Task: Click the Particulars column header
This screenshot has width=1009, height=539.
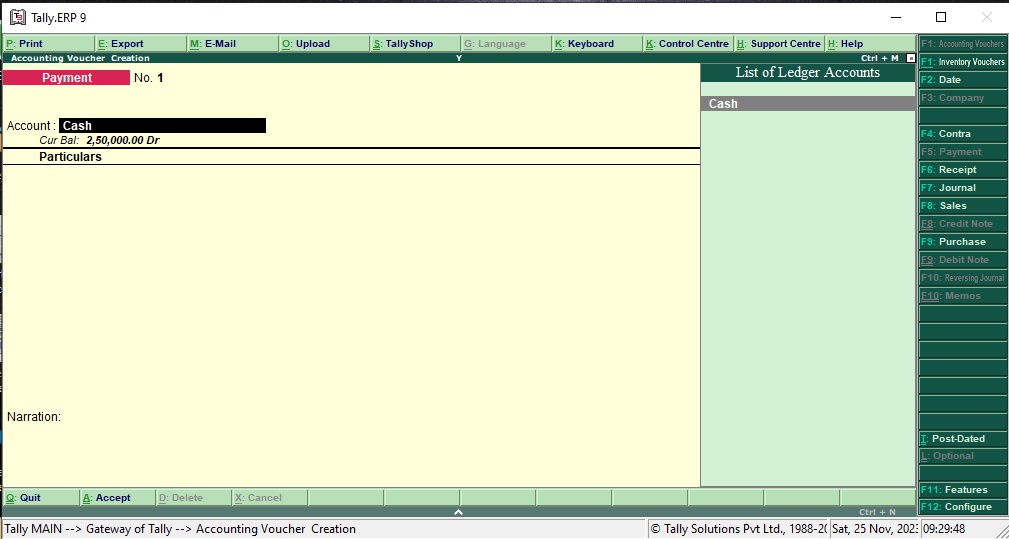Action: pyautogui.click(x=70, y=157)
